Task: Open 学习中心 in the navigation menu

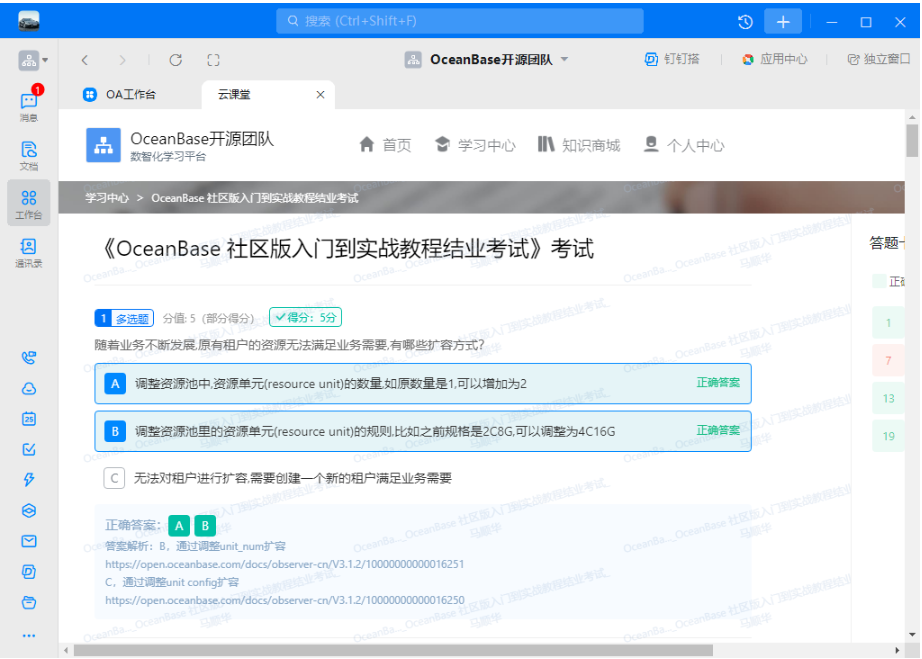Action: (475, 145)
